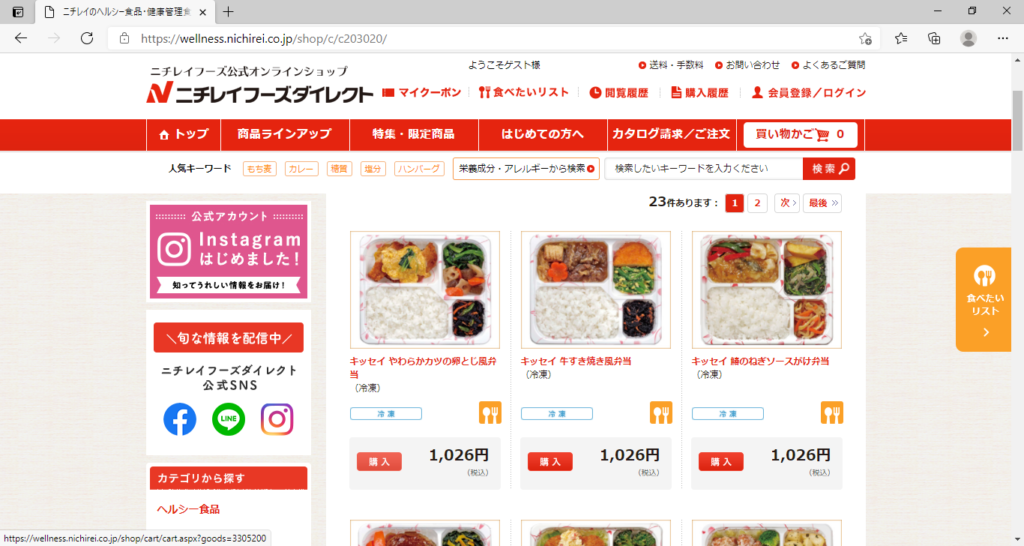1024x546 pixels.
Task: View site info via lock icon
Action: tap(124, 39)
